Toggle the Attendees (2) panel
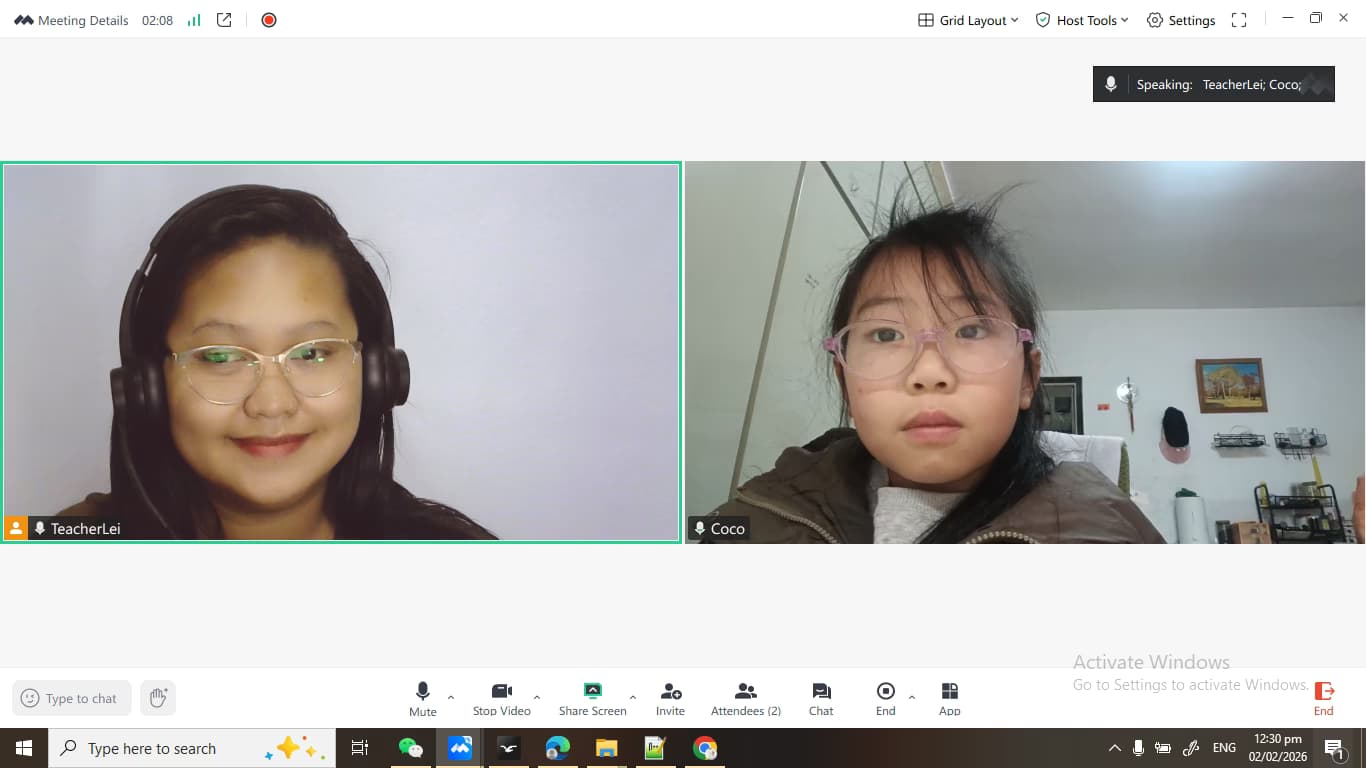This screenshot has height=768, width=1366. 745,698
